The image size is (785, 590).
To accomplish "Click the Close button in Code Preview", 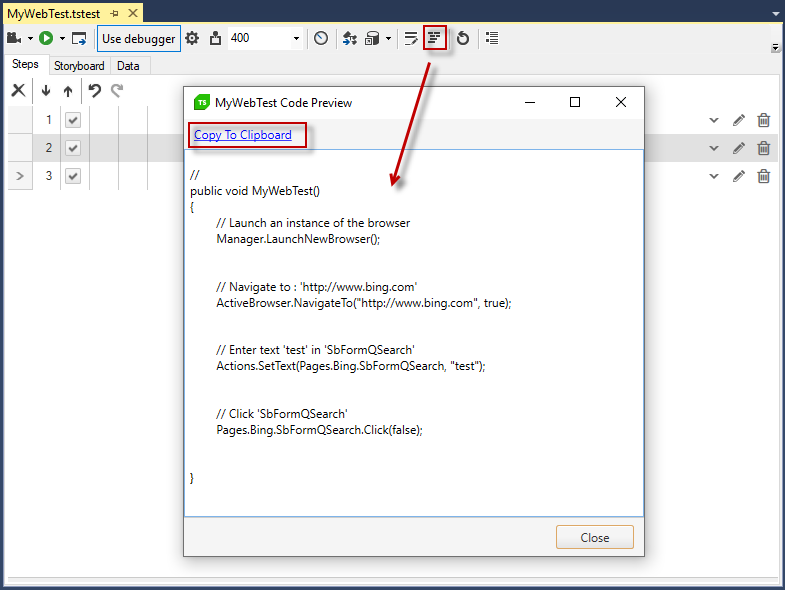I will 595,537.
